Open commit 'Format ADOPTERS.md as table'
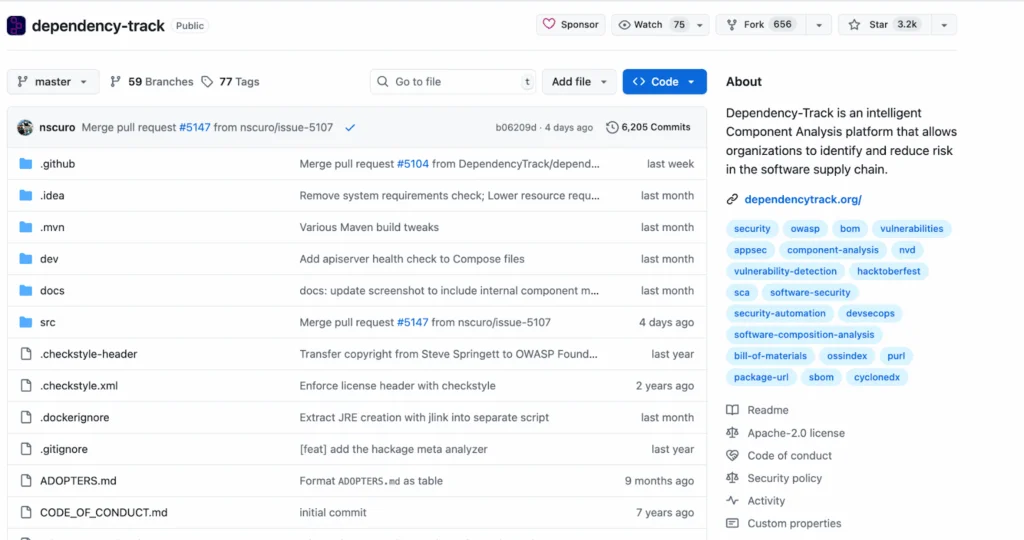 click(371, 481)
